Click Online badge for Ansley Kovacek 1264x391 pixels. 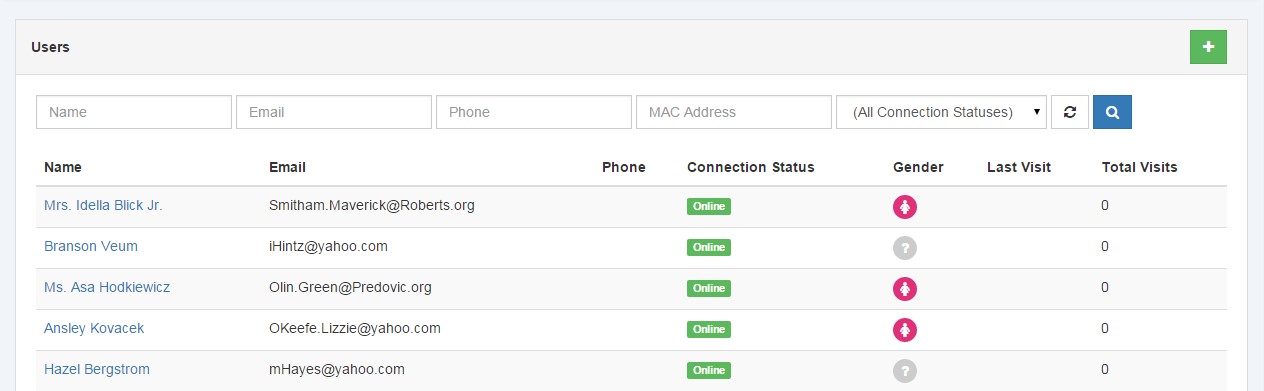(x=709, y=330)
